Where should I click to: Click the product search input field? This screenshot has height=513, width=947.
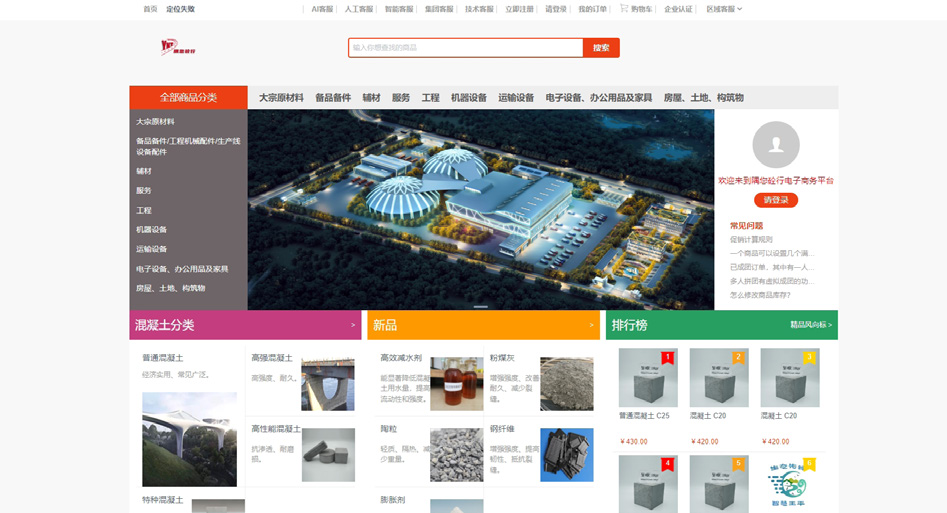tap(465, 48)
